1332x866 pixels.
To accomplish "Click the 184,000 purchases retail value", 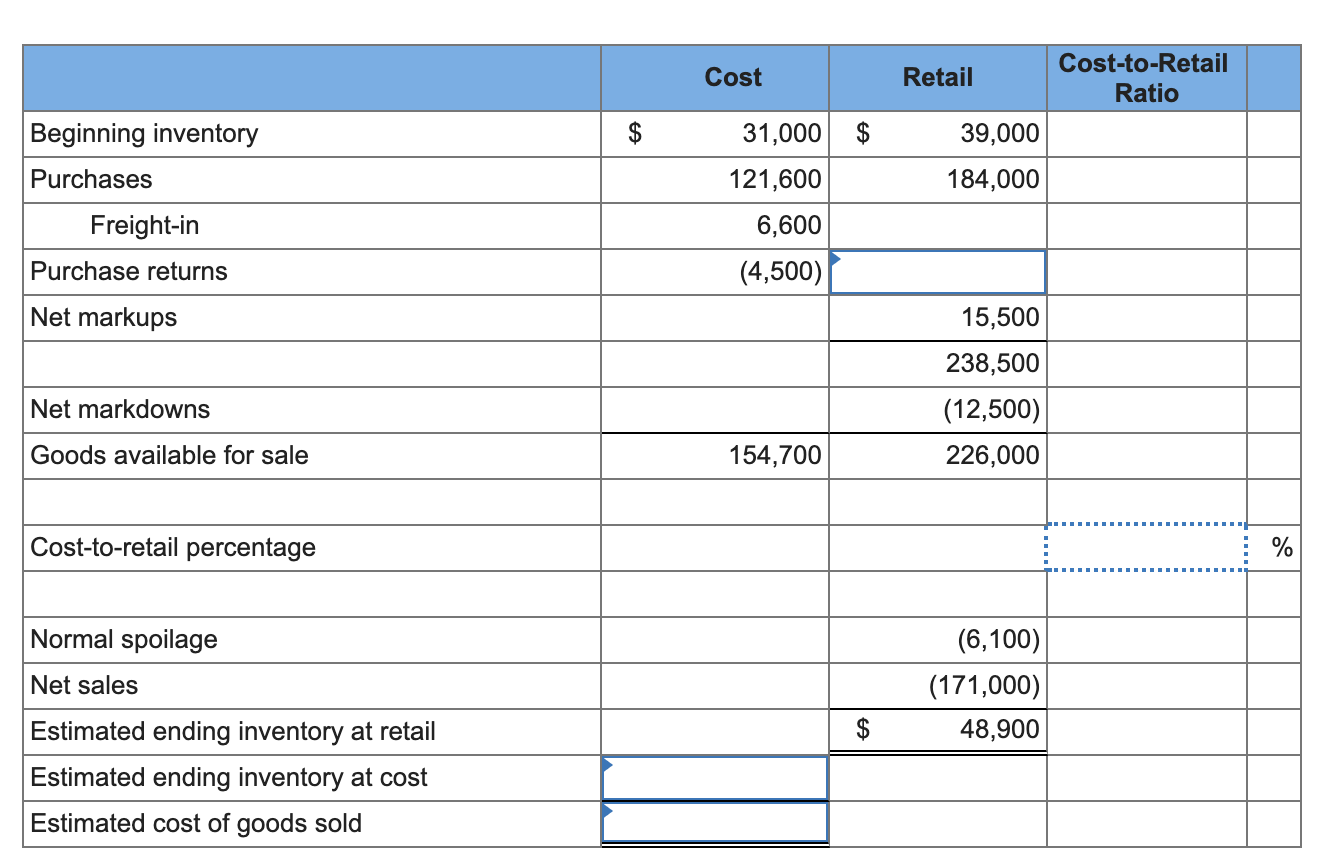I will 993,180.
